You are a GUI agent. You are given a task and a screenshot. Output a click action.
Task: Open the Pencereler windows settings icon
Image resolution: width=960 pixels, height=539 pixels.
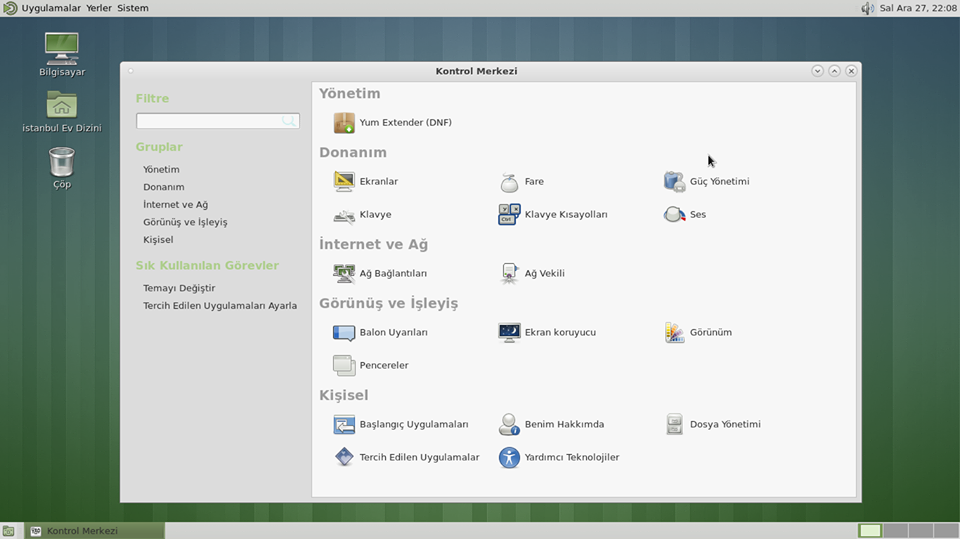pos(343,365)
